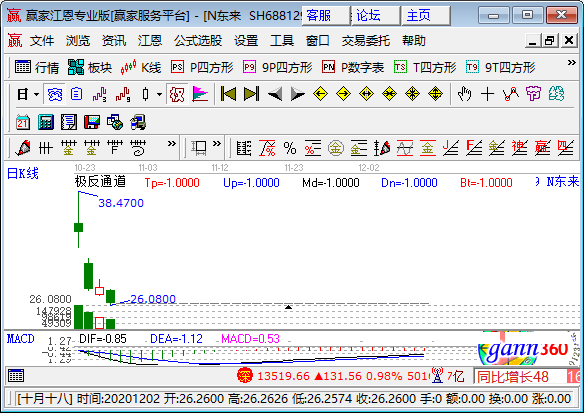Click the pink flag area chart icon
This screenshot has width=584, height=413.
[x=200, y=94]
